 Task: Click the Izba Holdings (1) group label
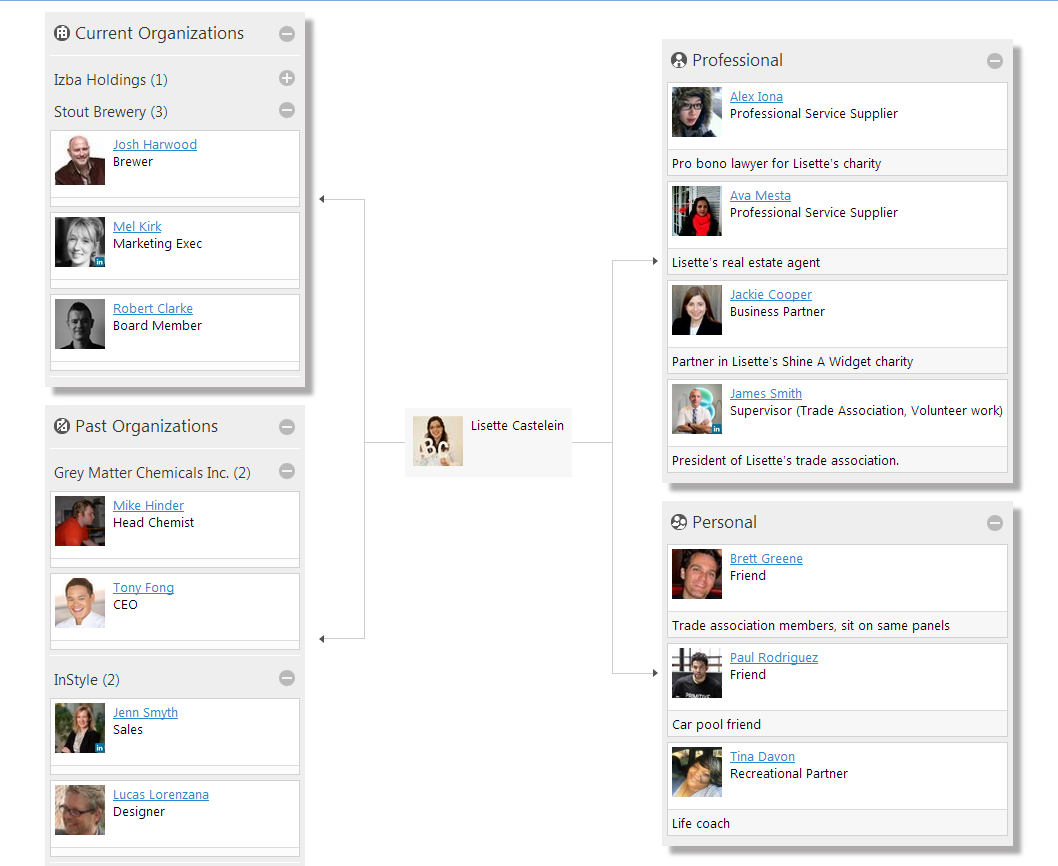[111, 80]
